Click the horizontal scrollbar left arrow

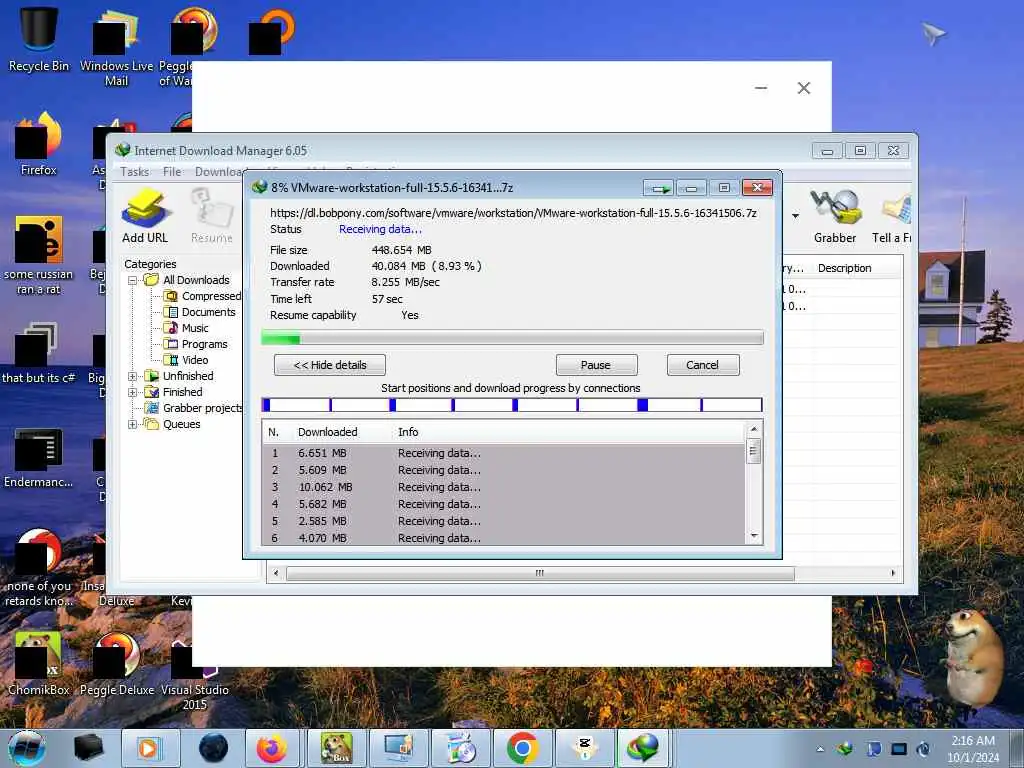(276, 573)
